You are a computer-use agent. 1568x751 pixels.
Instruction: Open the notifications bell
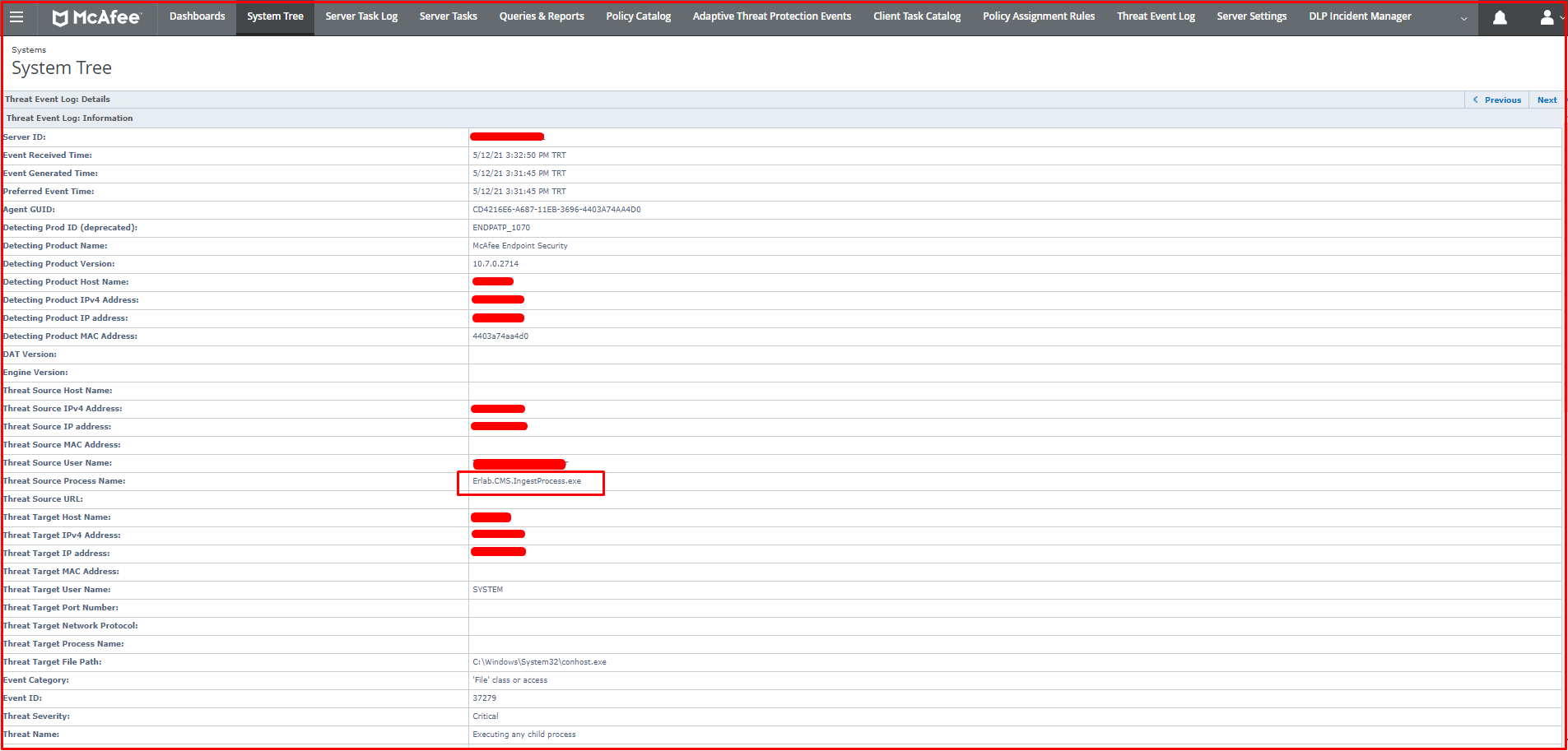(1500, 17)
